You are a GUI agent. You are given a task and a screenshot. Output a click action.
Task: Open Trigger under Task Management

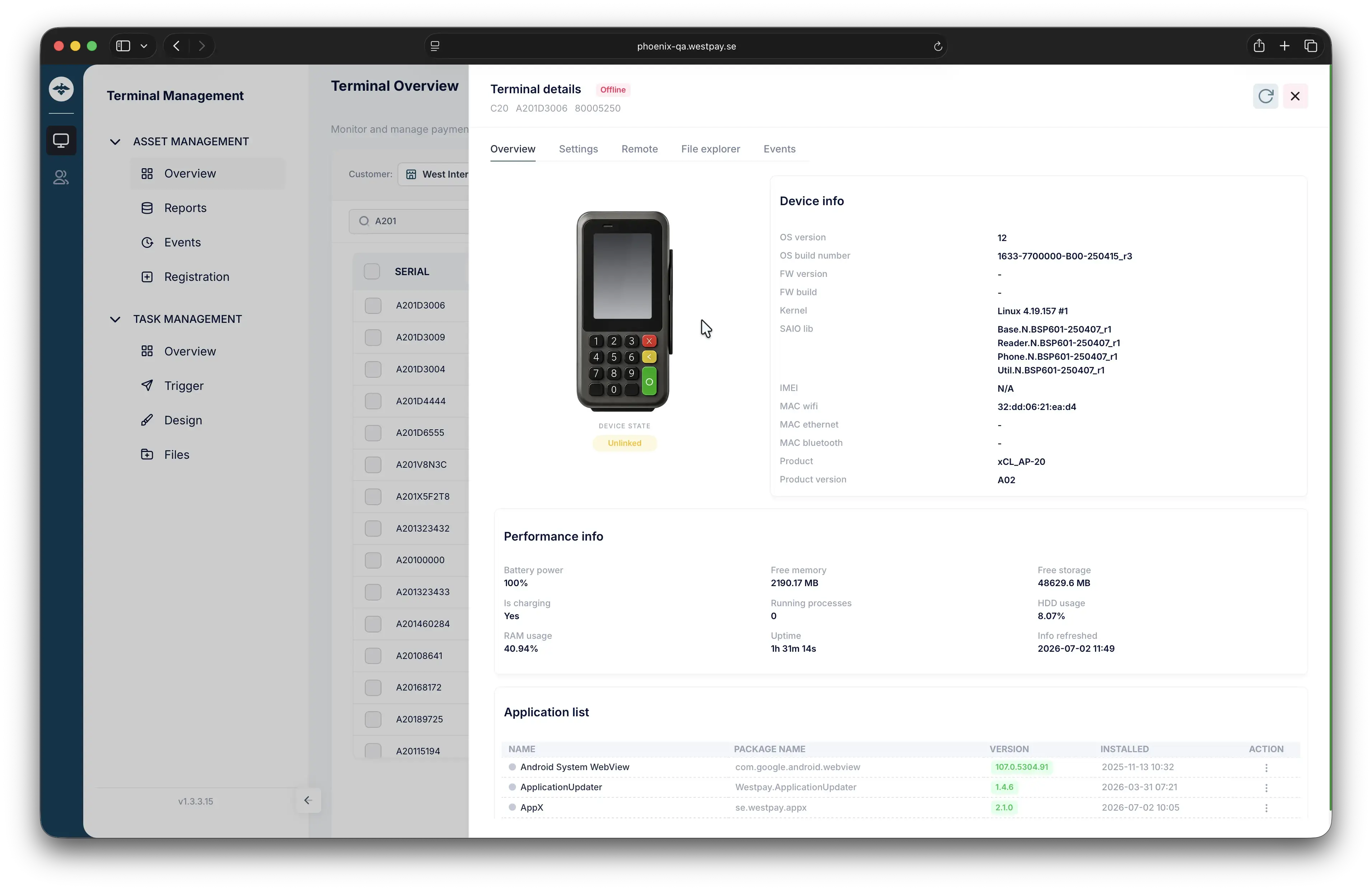(207, 386)
